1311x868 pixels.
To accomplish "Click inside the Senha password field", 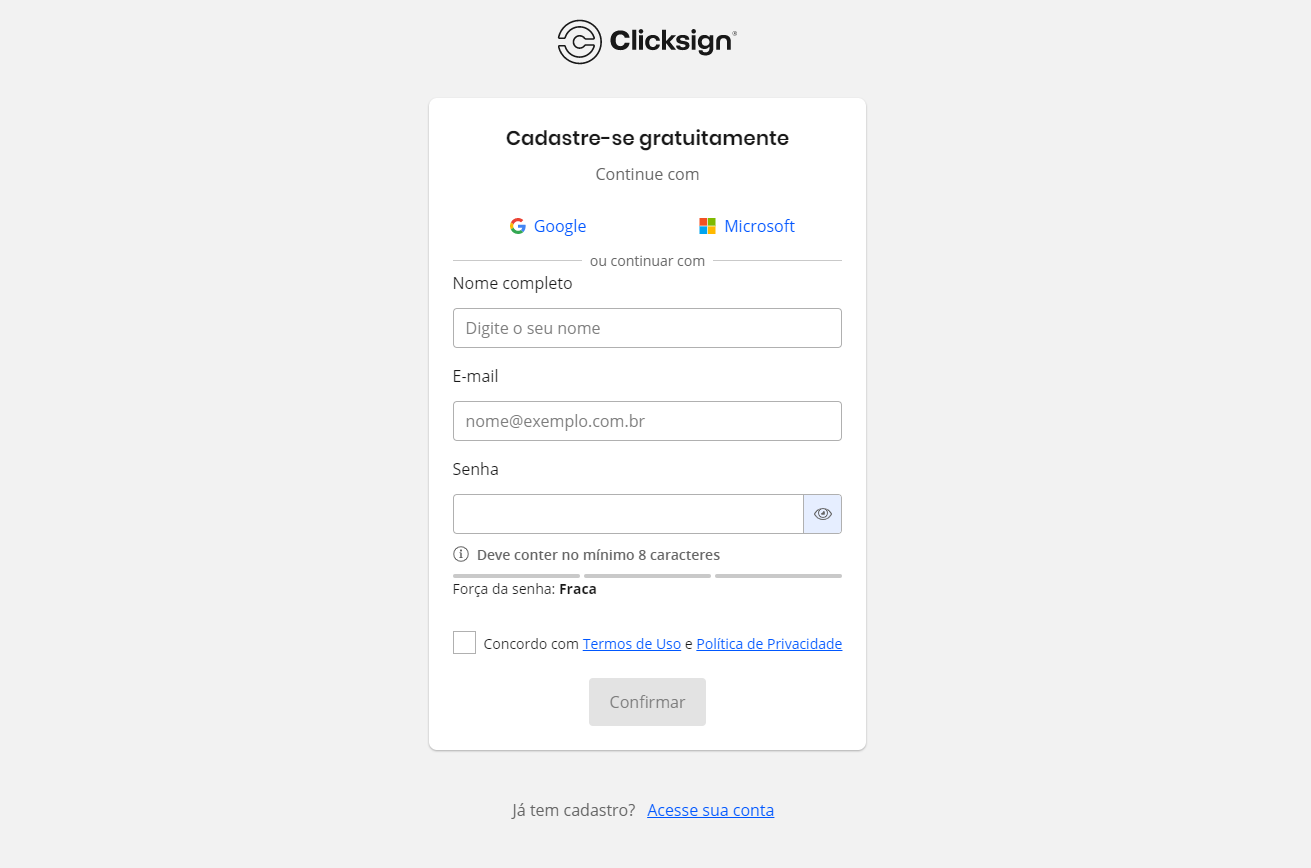I will (627, 513).
